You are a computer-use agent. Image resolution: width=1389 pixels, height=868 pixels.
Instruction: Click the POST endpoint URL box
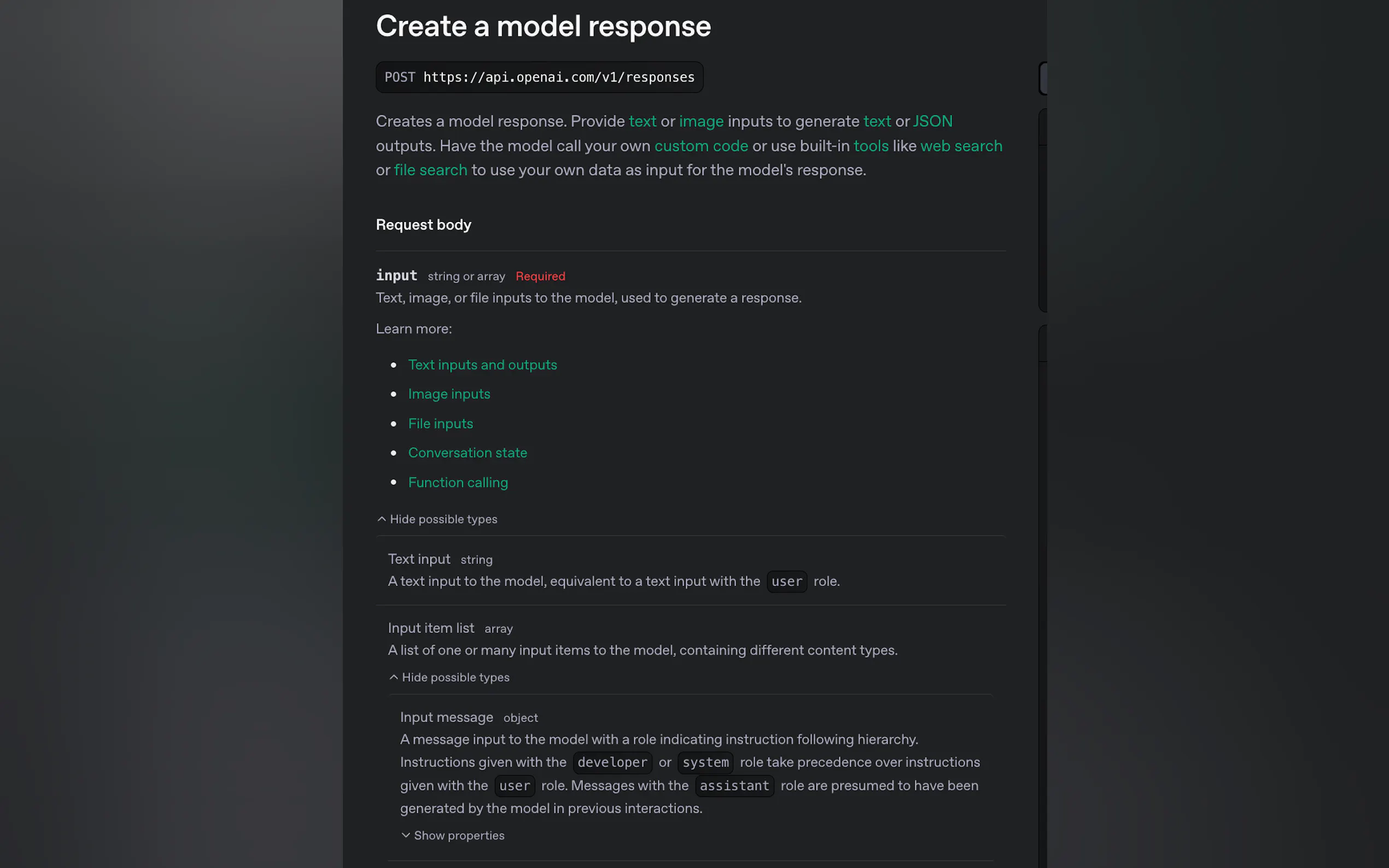(x=539, y=78)
